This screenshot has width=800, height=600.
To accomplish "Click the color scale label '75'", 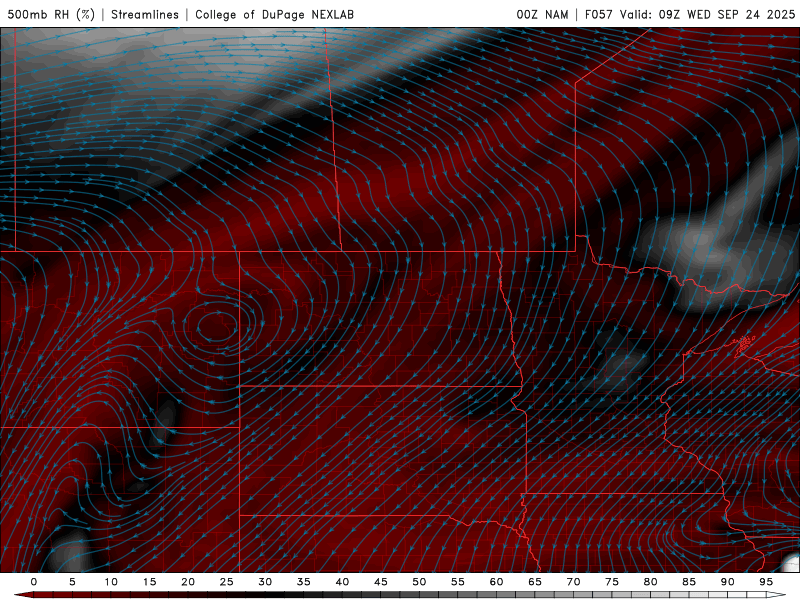I will click(x=612, y=582).
